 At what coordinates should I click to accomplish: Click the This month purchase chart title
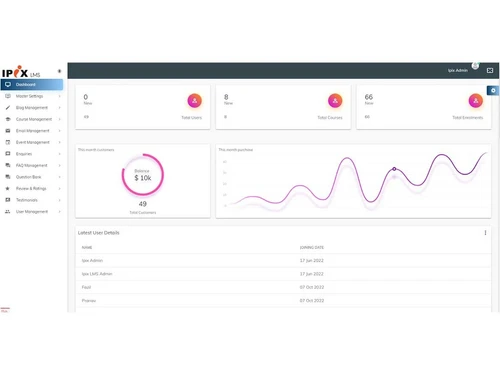pyautogui.click(x=236, y=150)
